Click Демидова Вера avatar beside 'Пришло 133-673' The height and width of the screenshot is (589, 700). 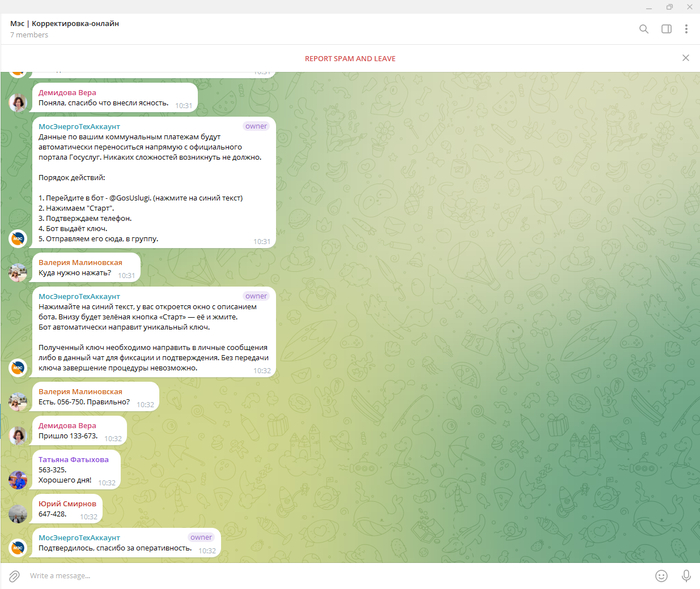(18, 435)
